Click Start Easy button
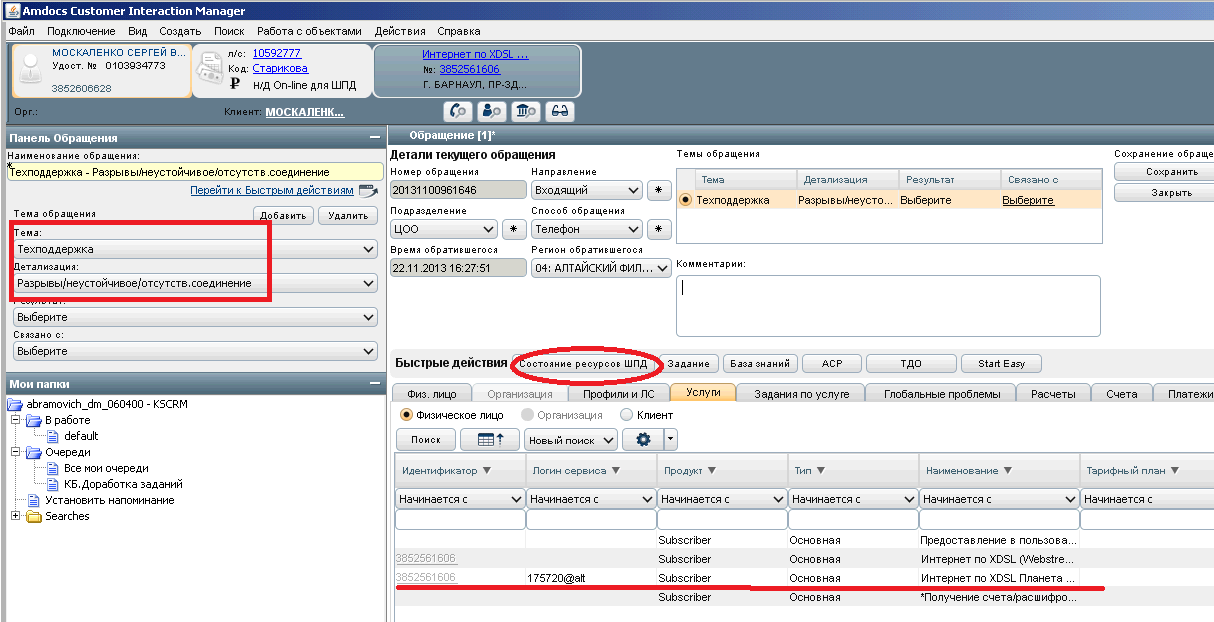The image size is (1214, 622). (1002, 364)
